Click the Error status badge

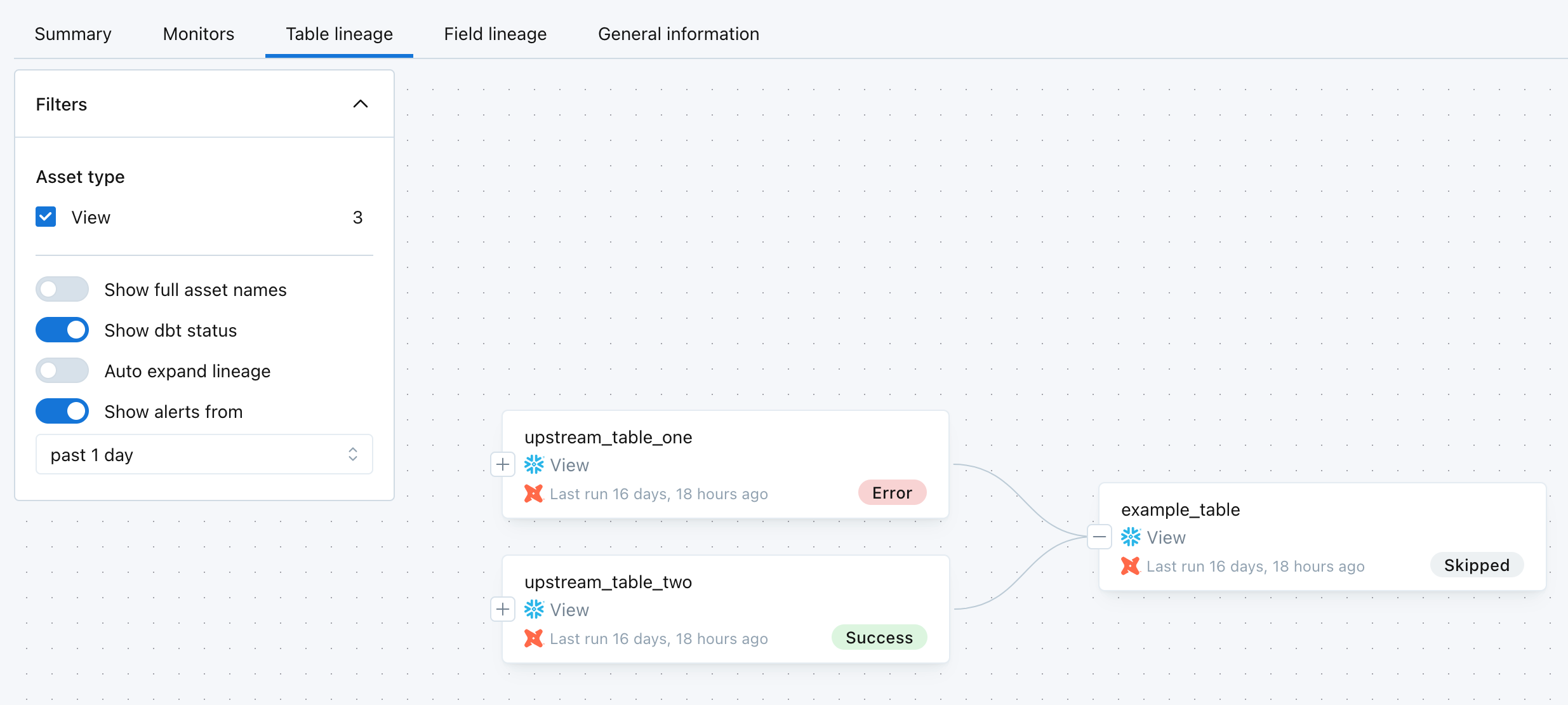[x=892, y=493]
